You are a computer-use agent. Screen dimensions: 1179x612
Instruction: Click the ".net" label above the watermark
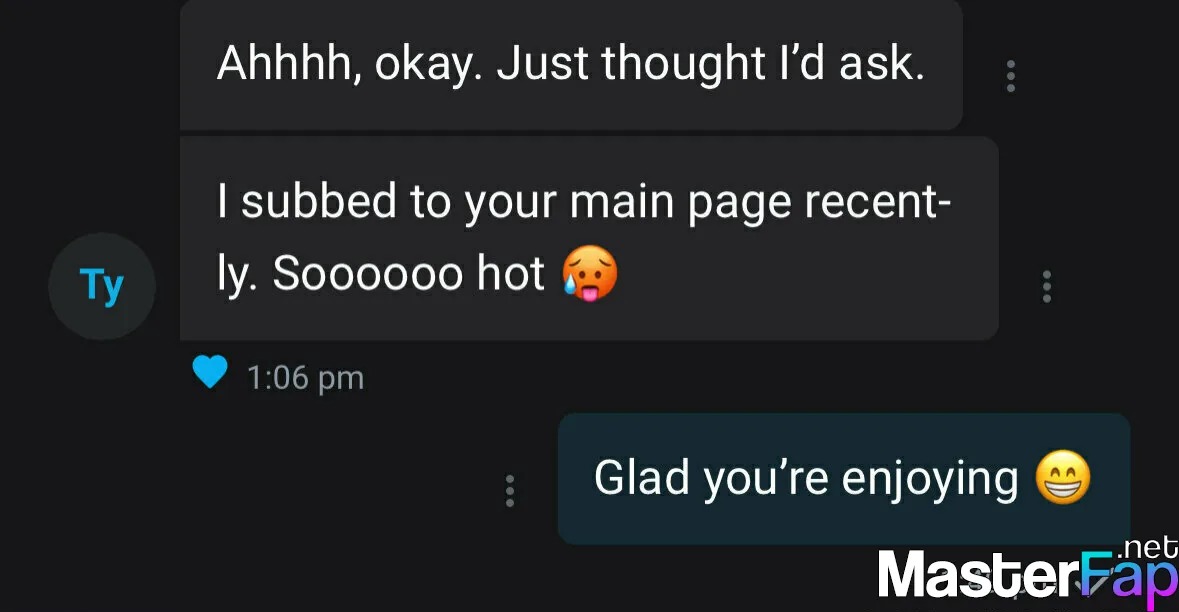click(x=1150, y=547)
